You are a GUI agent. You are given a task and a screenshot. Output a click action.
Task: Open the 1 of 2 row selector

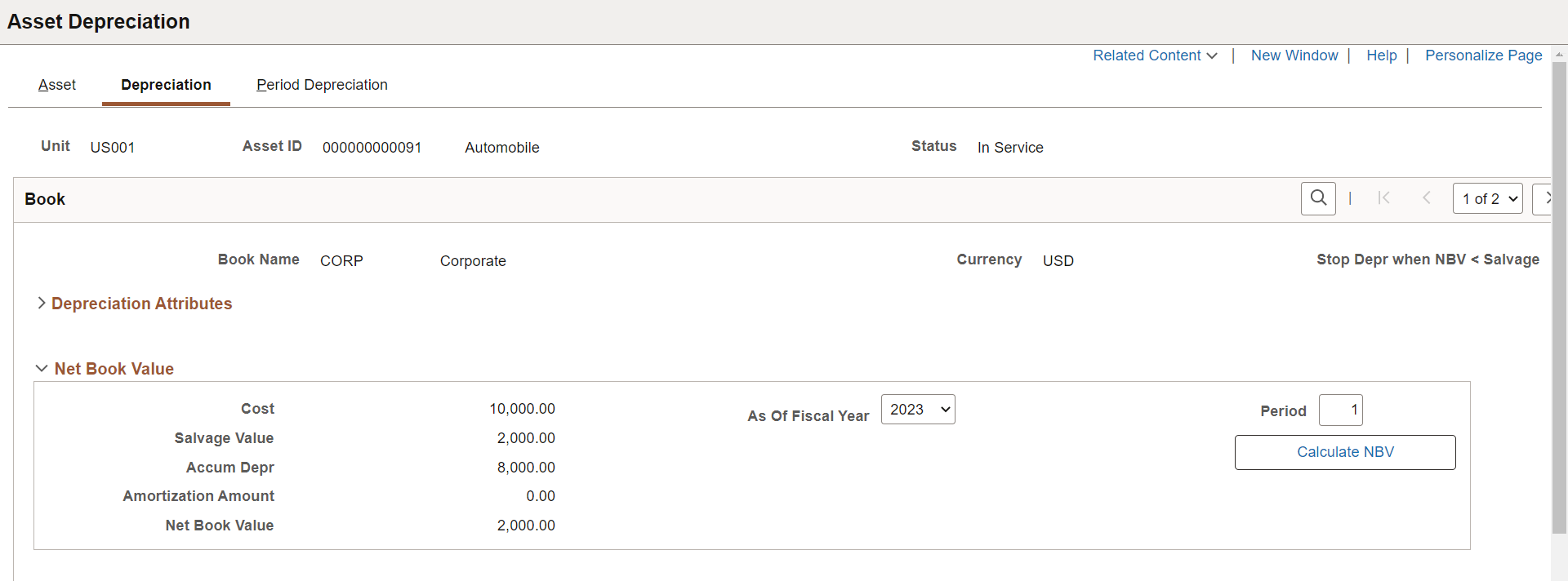pyautogui.click(x=1488, y=198)
